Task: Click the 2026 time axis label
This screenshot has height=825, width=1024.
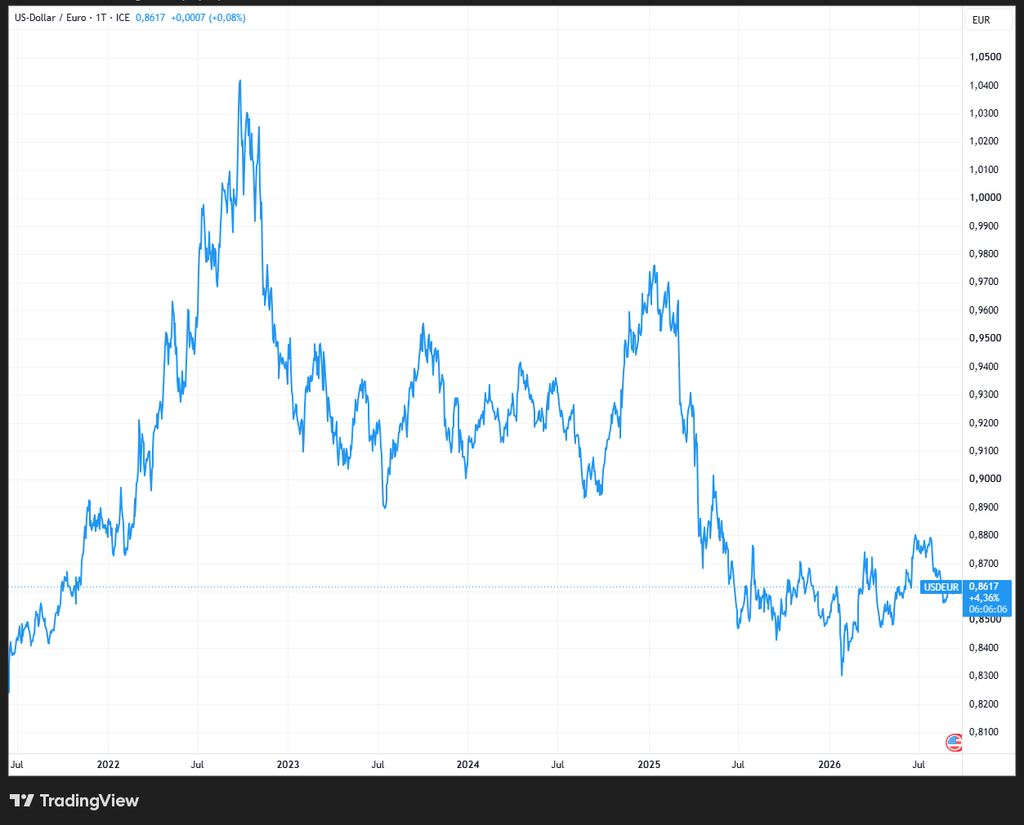Action: tap(829, 764)
